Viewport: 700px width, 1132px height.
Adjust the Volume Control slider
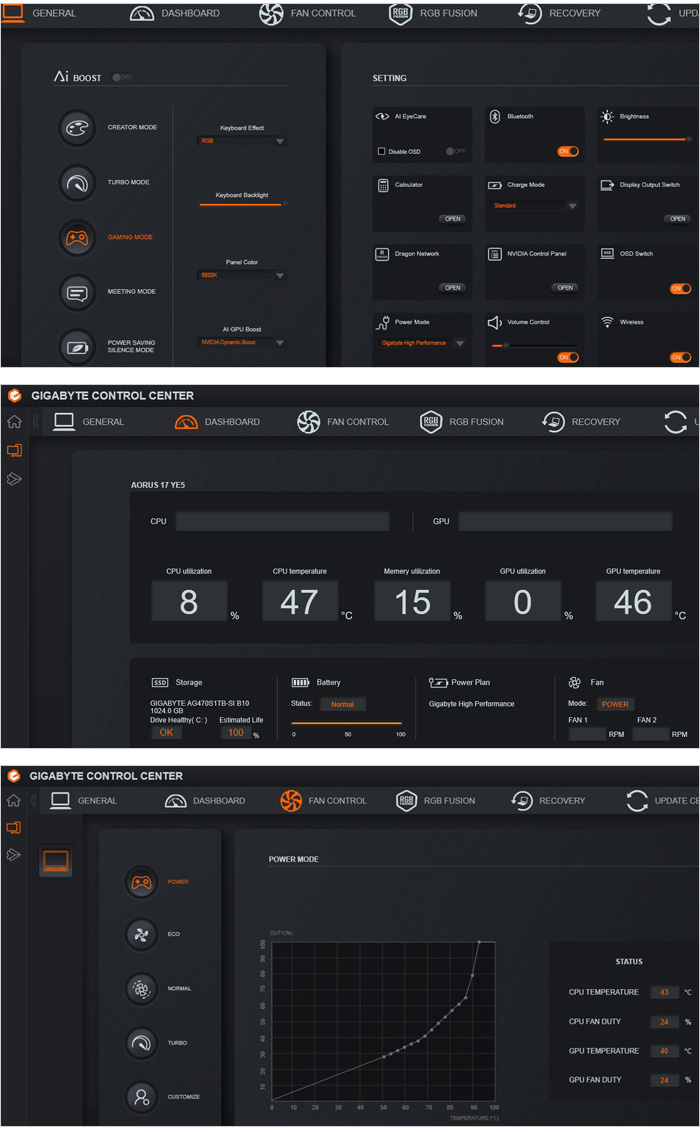[535, 346]
